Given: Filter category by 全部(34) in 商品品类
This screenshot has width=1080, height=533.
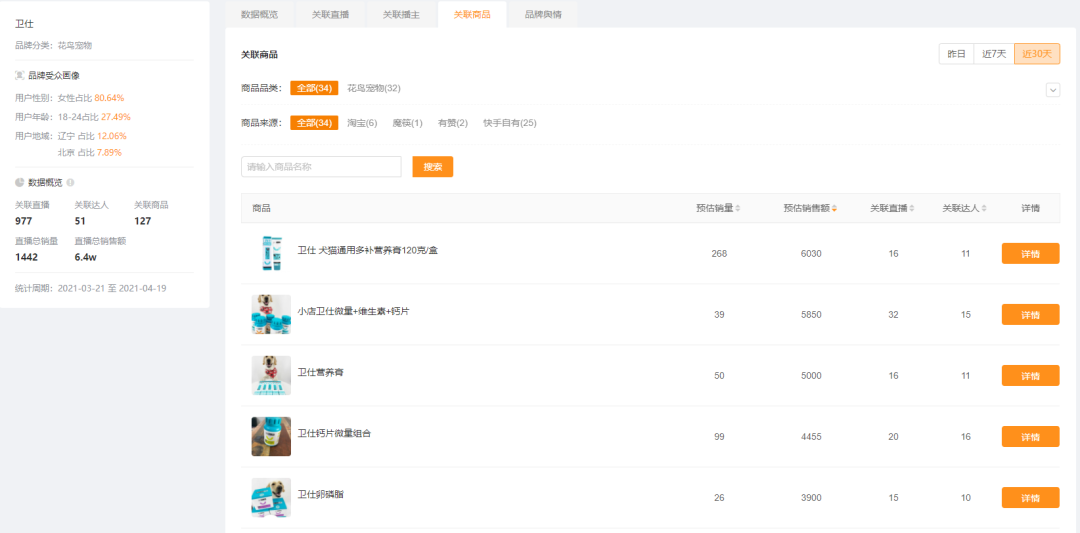Looking at the screenshot, I should [x=314, y=88].
